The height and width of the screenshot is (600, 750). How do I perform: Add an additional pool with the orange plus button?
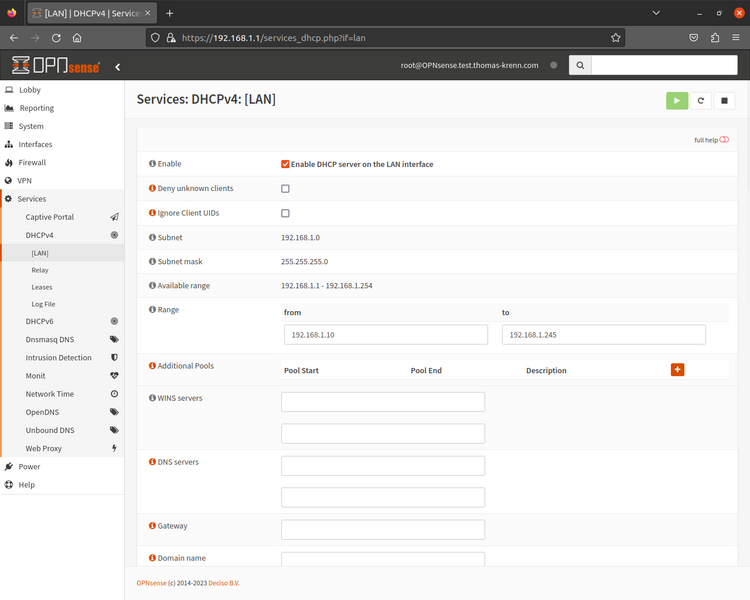[x=677, y=369]
